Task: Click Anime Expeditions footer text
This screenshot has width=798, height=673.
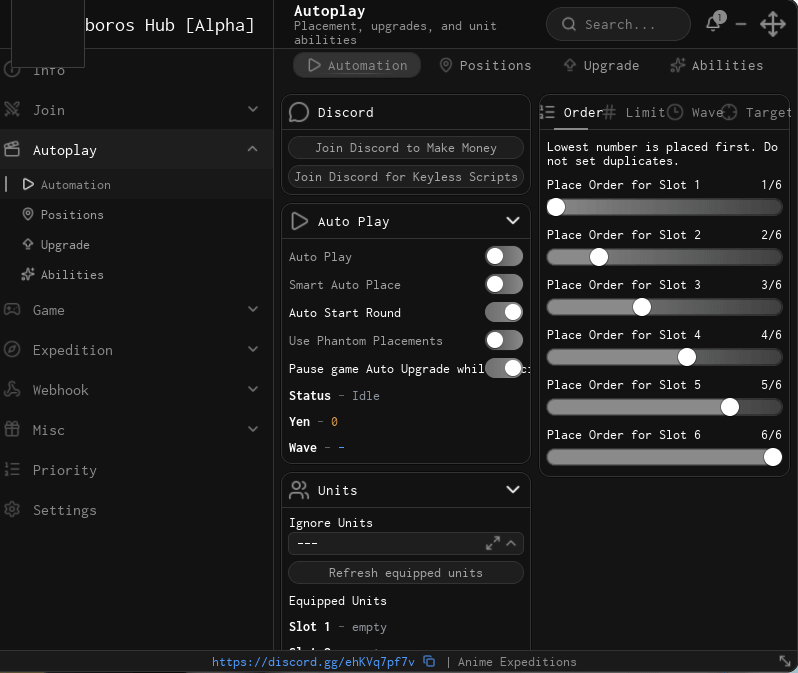Action: pyautogui.click(x=517, y=662)
